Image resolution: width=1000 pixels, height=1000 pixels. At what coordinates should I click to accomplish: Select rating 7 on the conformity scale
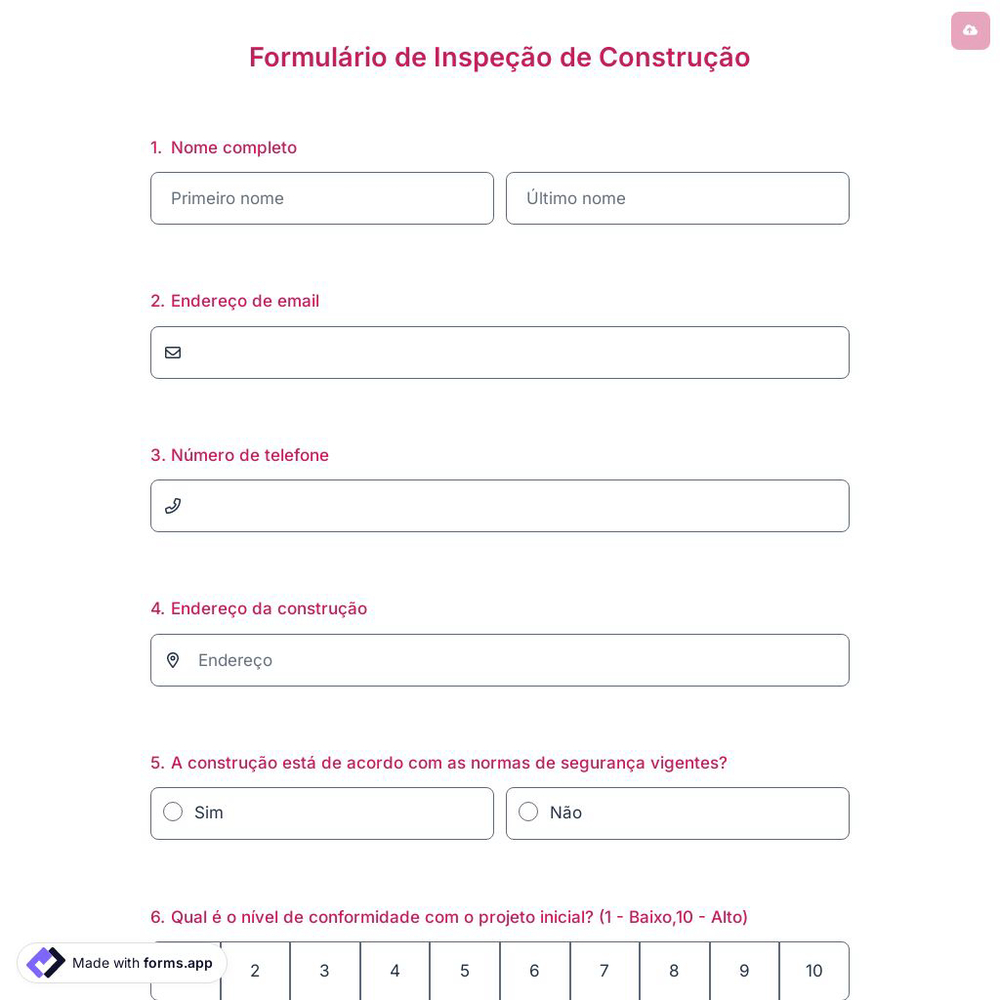click(x=604, y=971)
